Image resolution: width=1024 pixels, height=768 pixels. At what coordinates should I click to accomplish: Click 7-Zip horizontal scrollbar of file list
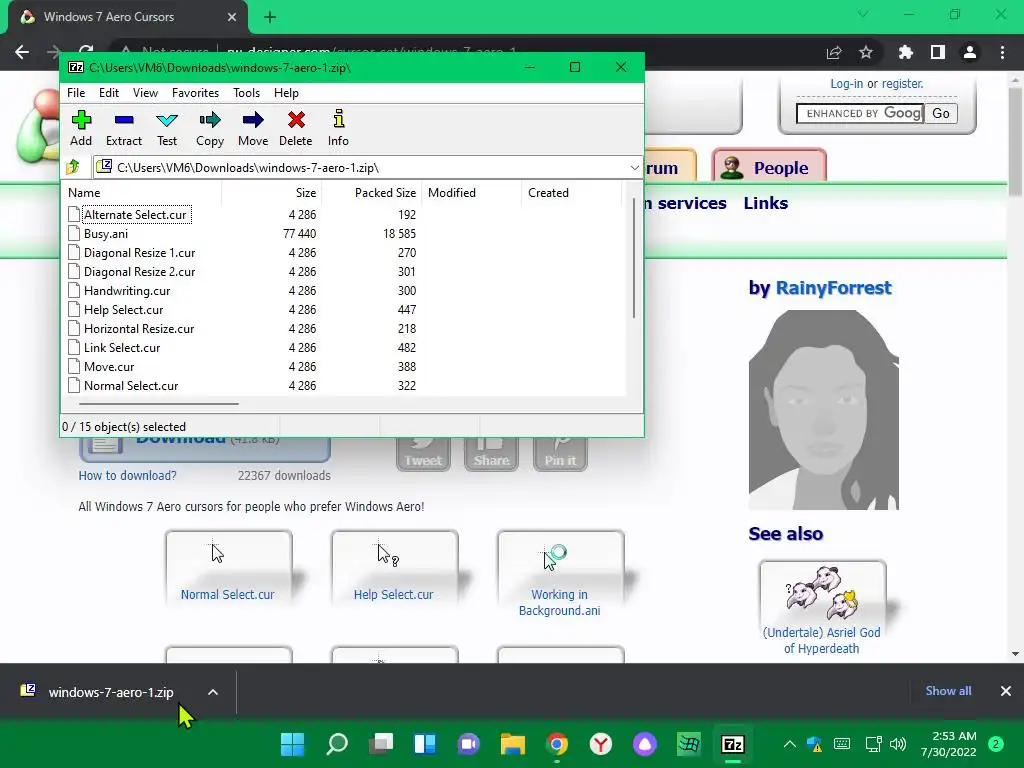[159, 404]
